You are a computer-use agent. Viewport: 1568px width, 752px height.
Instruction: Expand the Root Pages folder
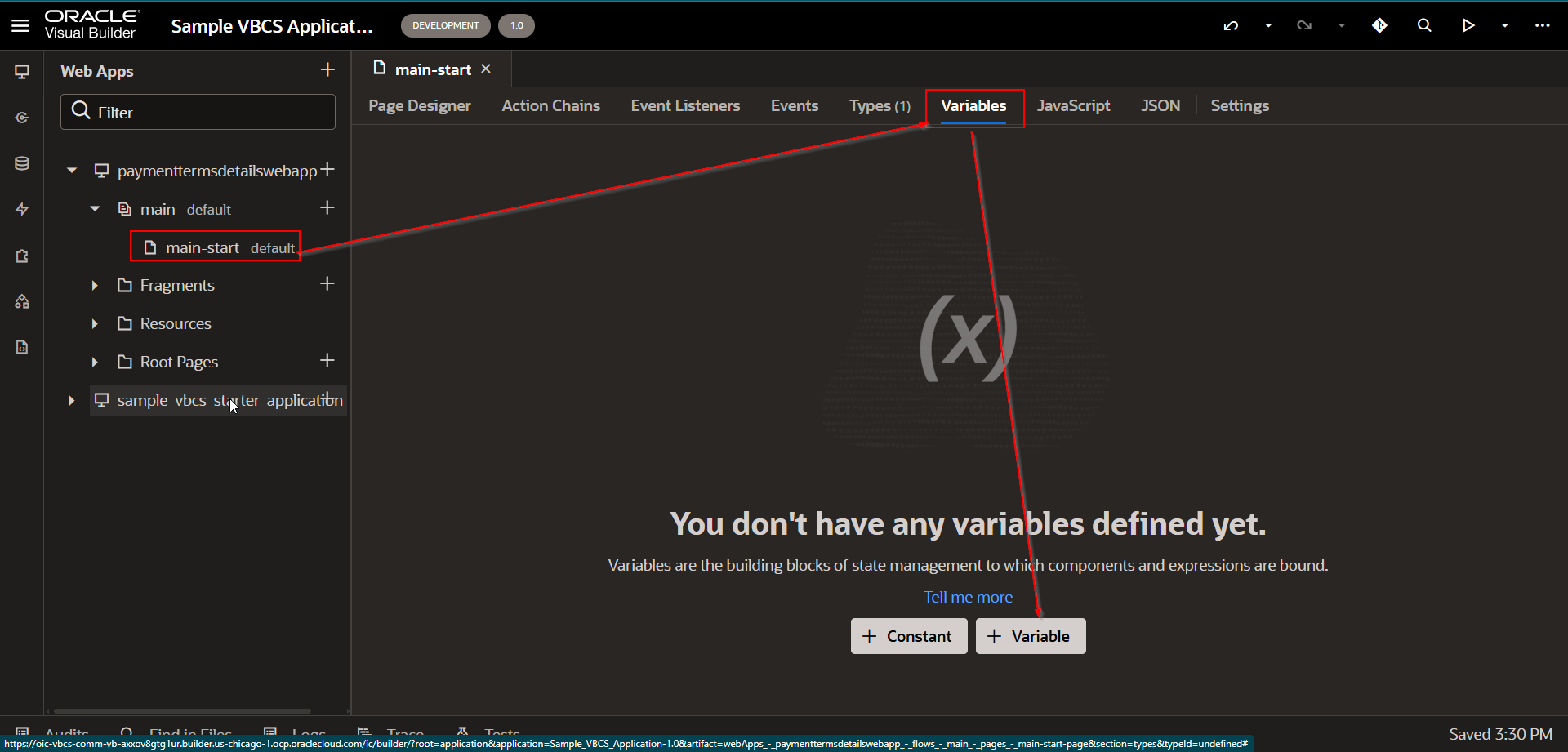[95, 362]
